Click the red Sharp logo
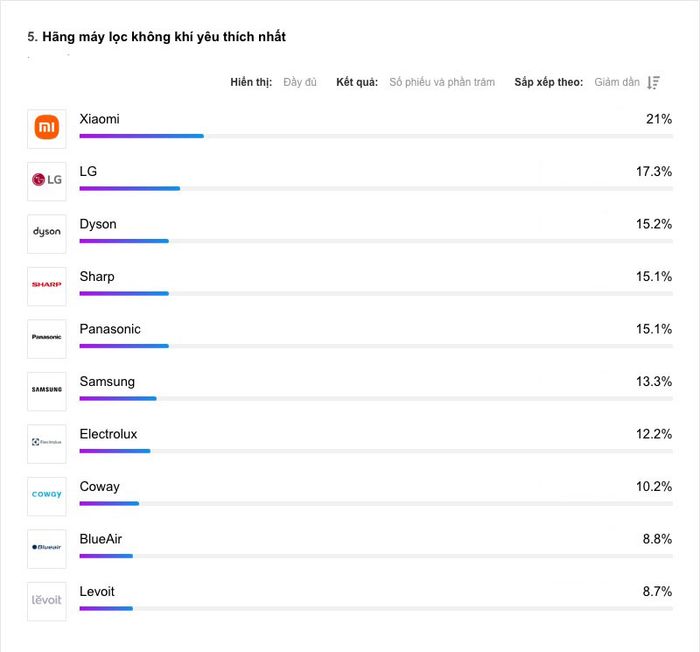Viewport: 700px width, 652px height. click(x=47, y=286)
